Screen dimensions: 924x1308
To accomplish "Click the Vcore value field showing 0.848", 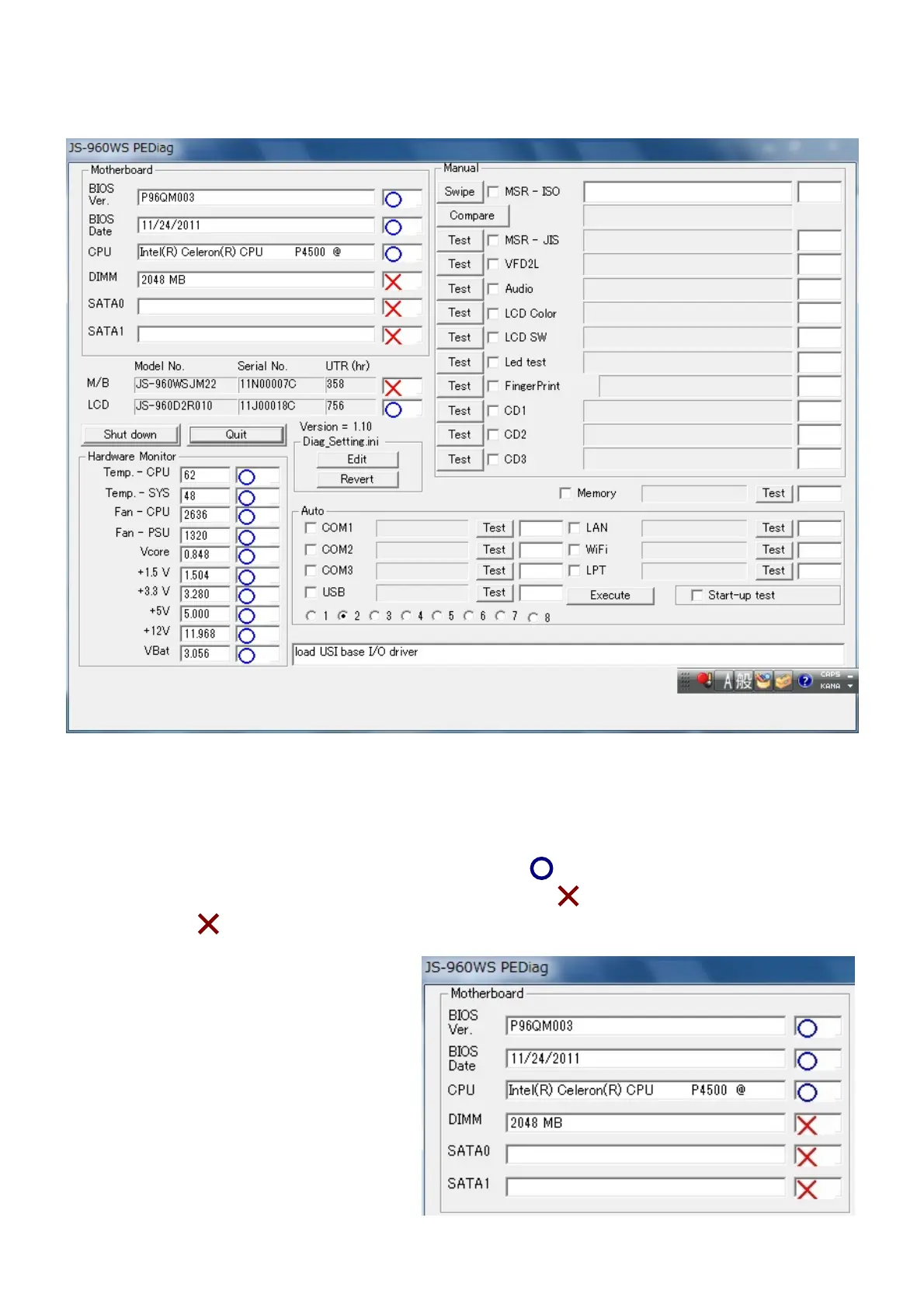I will [x=205, y=555].
